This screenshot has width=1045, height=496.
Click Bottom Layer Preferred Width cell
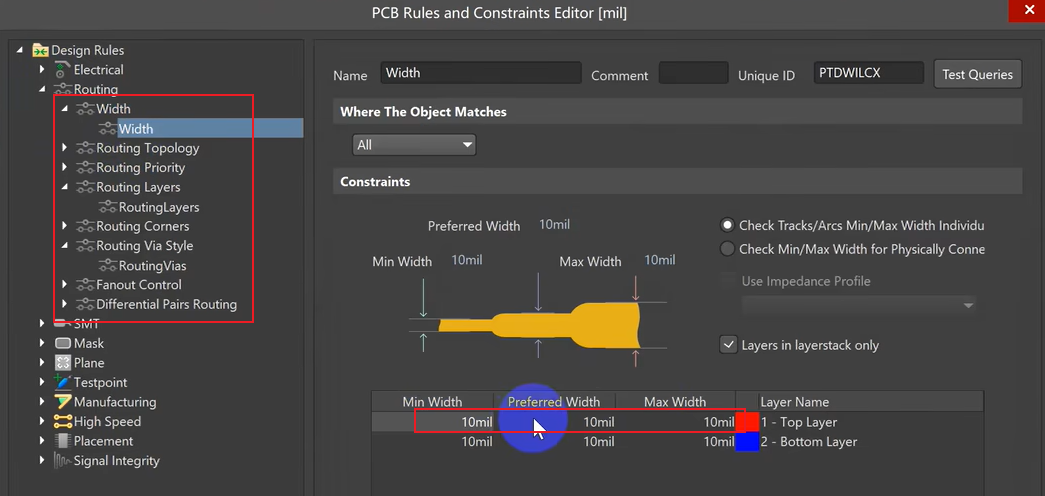pyautogui.click(x=554, y=441)
